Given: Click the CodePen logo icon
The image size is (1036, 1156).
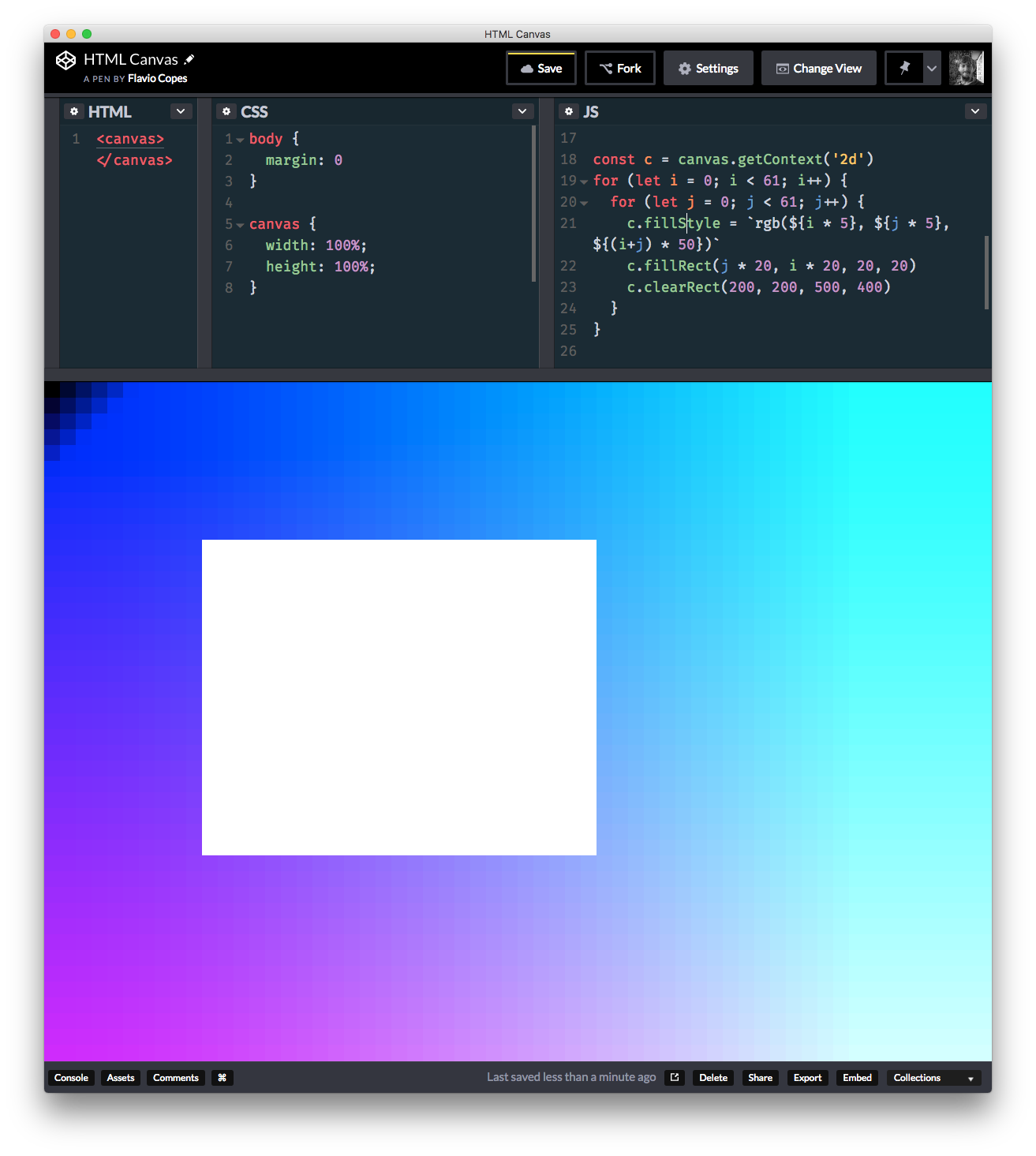Looking at the screenshot, I should point(65,61).
